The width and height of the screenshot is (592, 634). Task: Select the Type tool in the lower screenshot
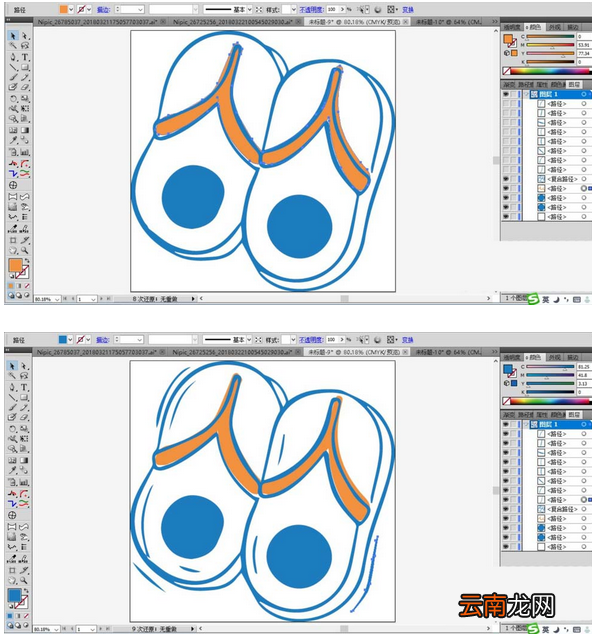point(24,387)
